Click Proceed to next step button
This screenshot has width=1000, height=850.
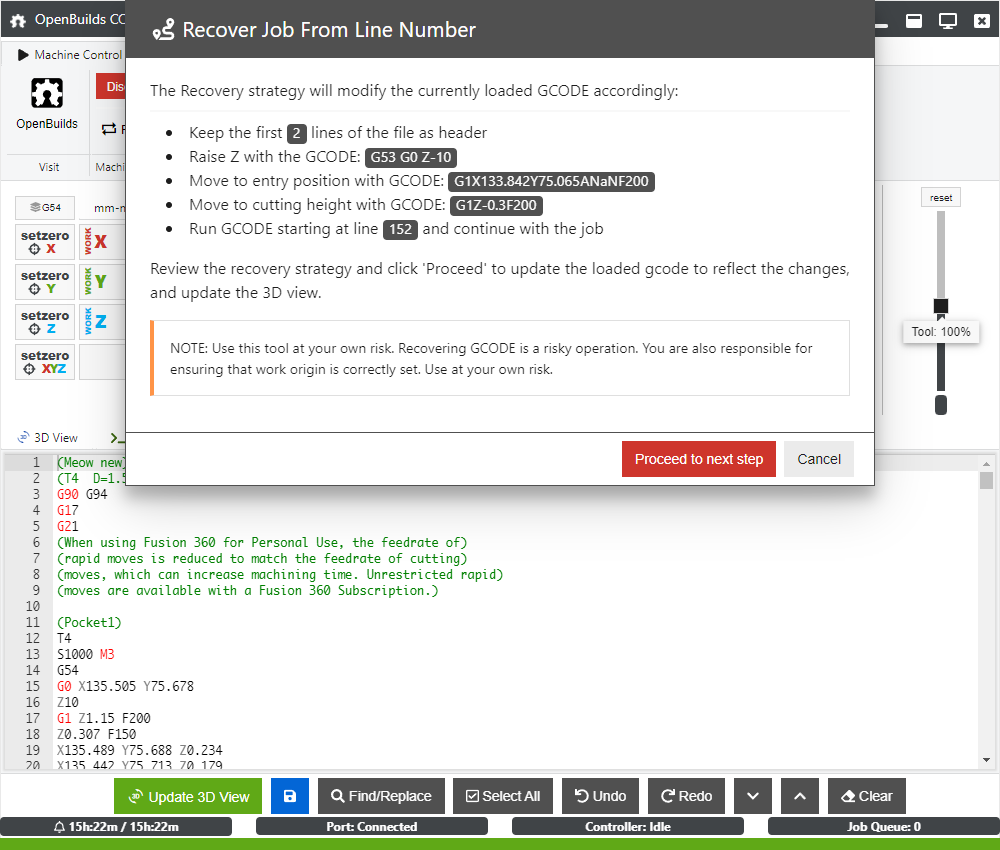pyautogui.click(x=698, y=459)
